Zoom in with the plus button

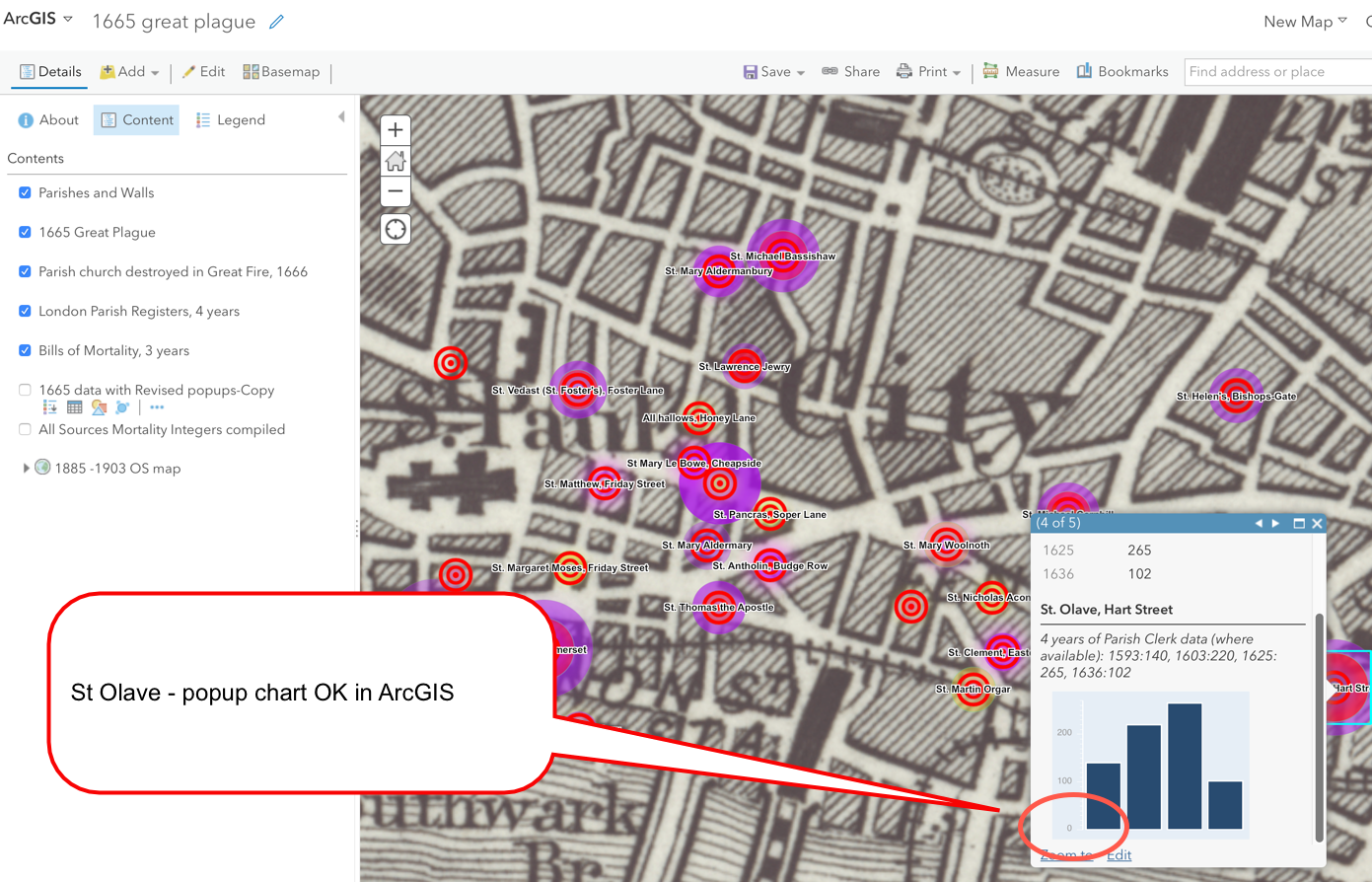[396, 130]
